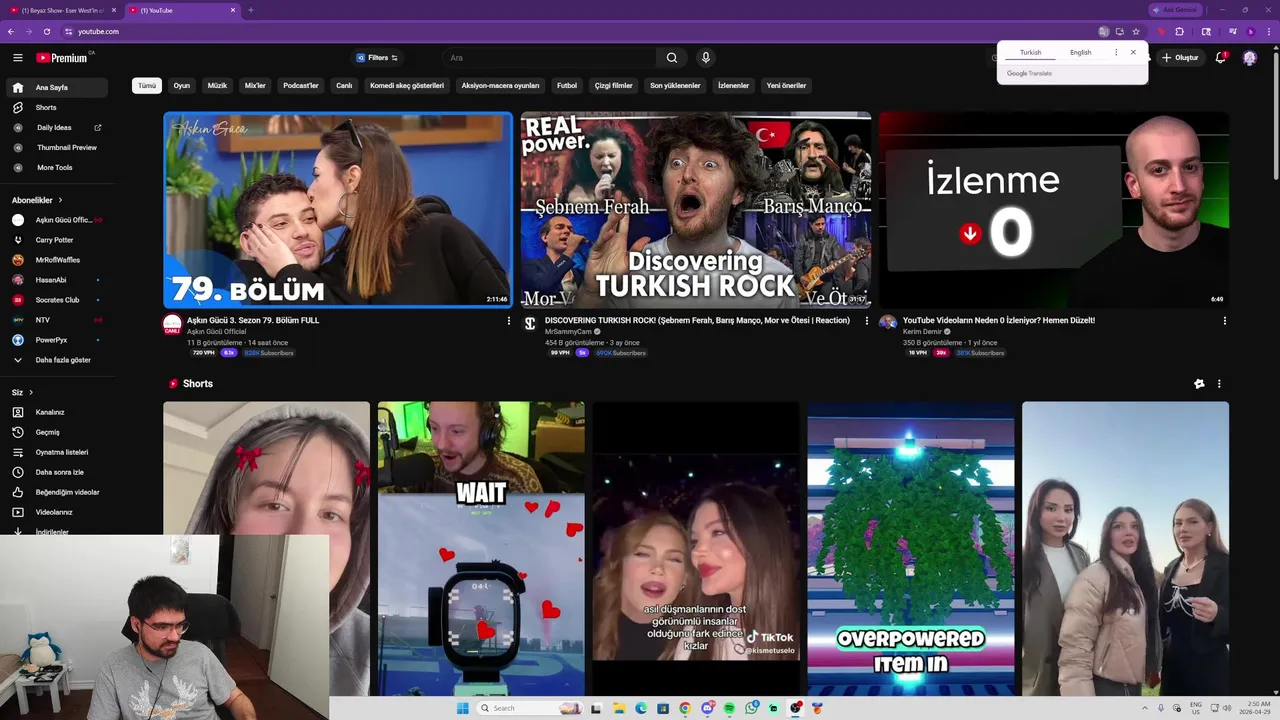
Task: Select the Çizgi filmler chip
Action: 613,86
